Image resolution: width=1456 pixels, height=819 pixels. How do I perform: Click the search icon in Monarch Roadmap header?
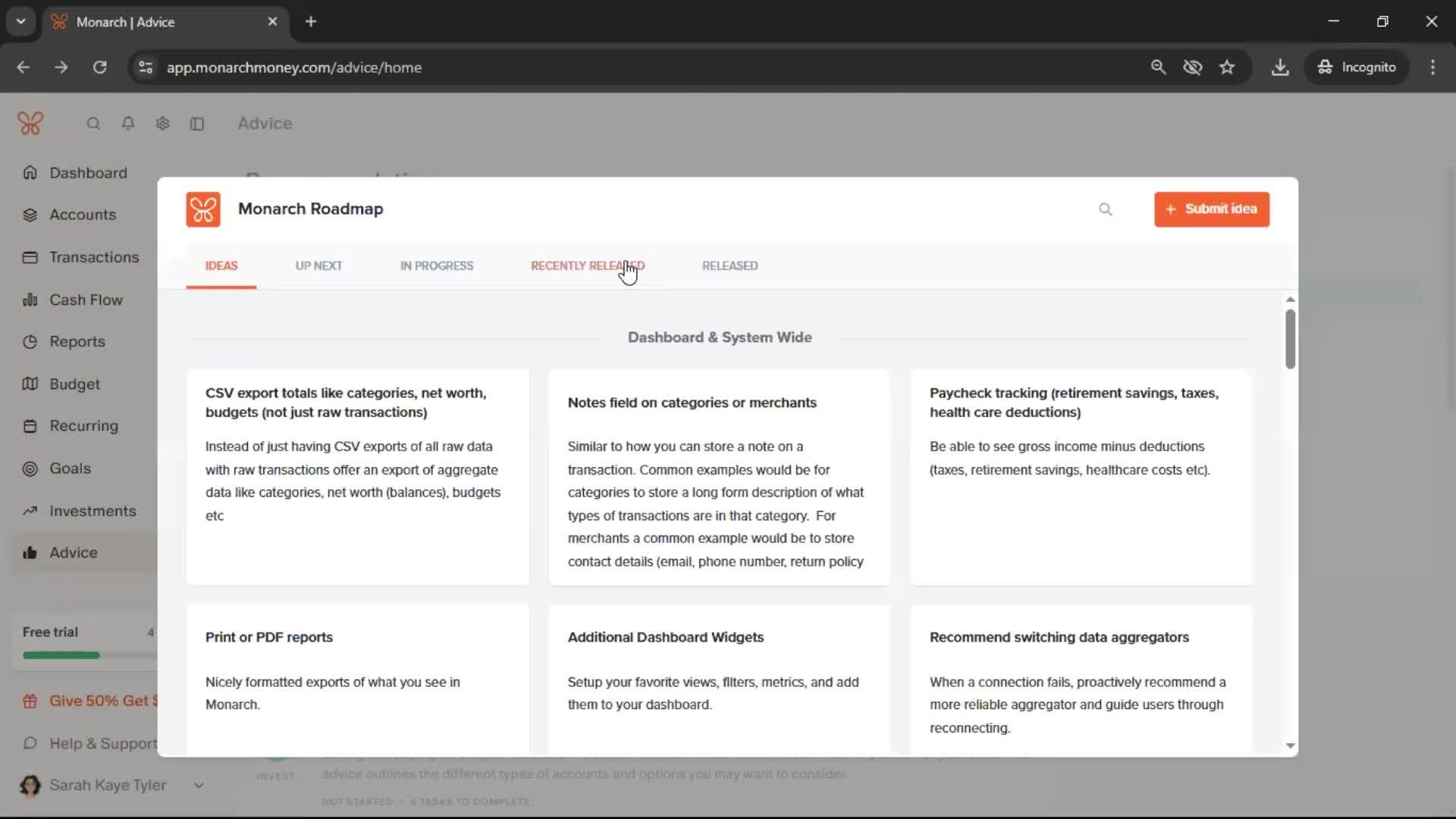[x=1105, y=209]
